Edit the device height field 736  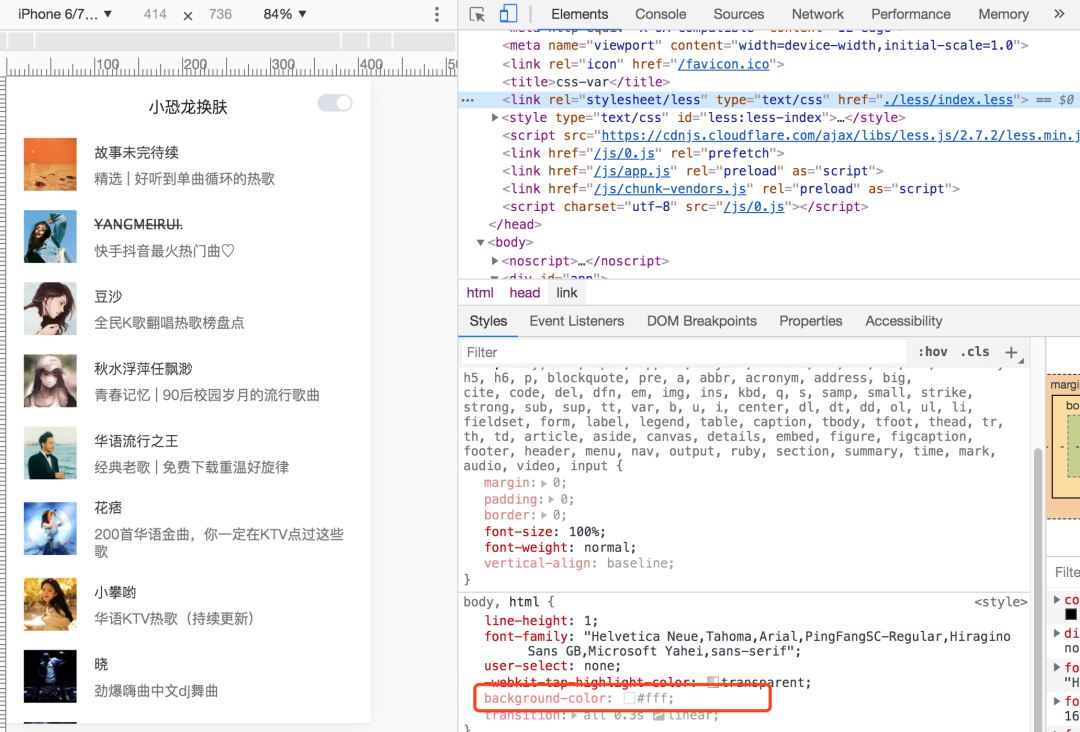click(x=220, y=14)
